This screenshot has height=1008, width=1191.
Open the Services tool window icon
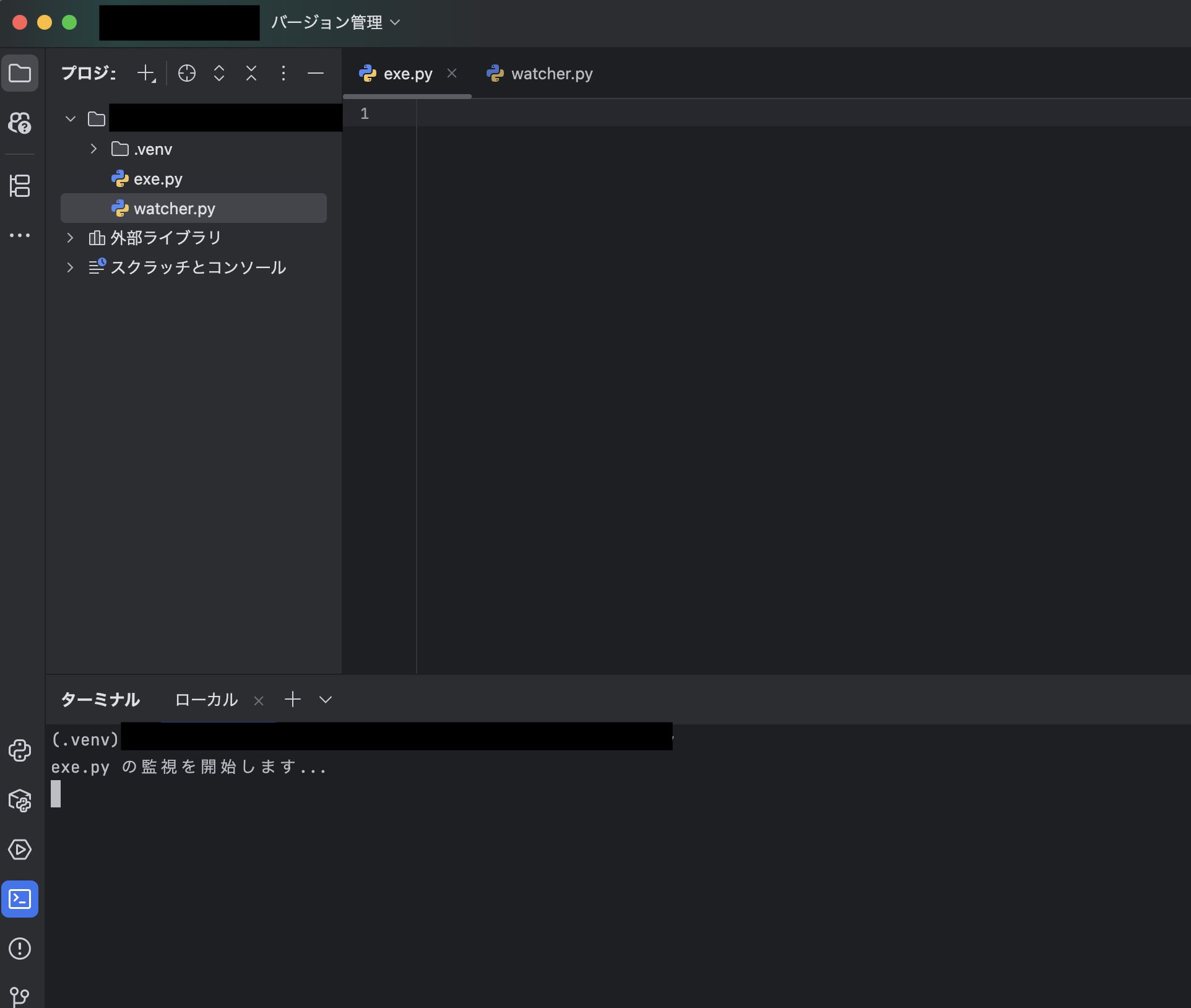[x=20, y=849]
